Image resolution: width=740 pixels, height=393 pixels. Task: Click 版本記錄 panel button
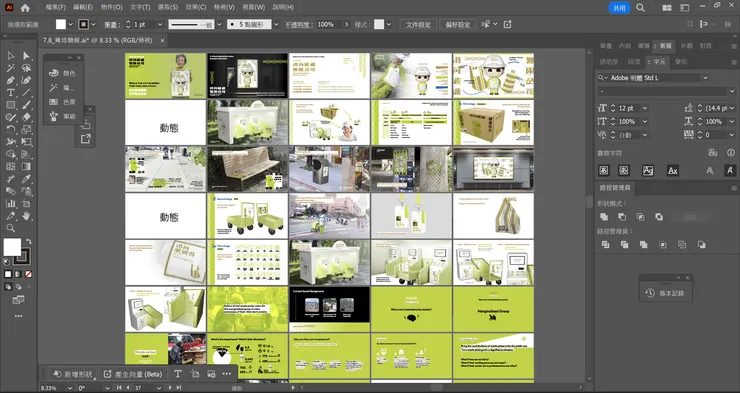(x=666, y=293)
